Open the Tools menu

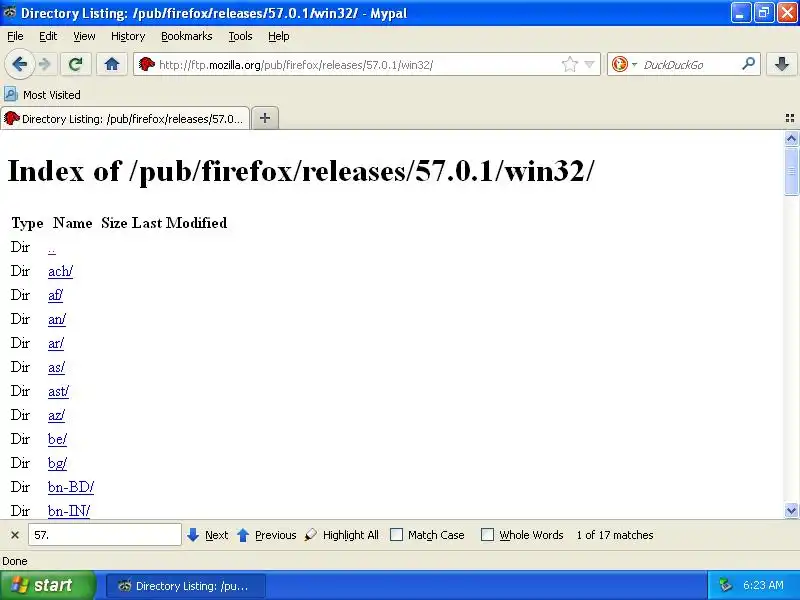point(240,36)
